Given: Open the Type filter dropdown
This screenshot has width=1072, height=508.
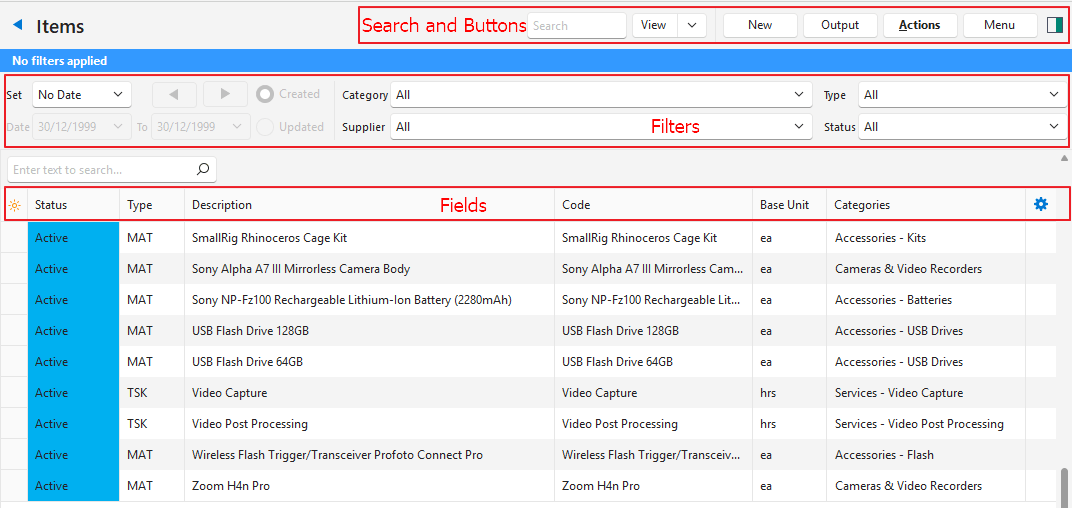Looking at the screenshot, I should coord(962,94).
